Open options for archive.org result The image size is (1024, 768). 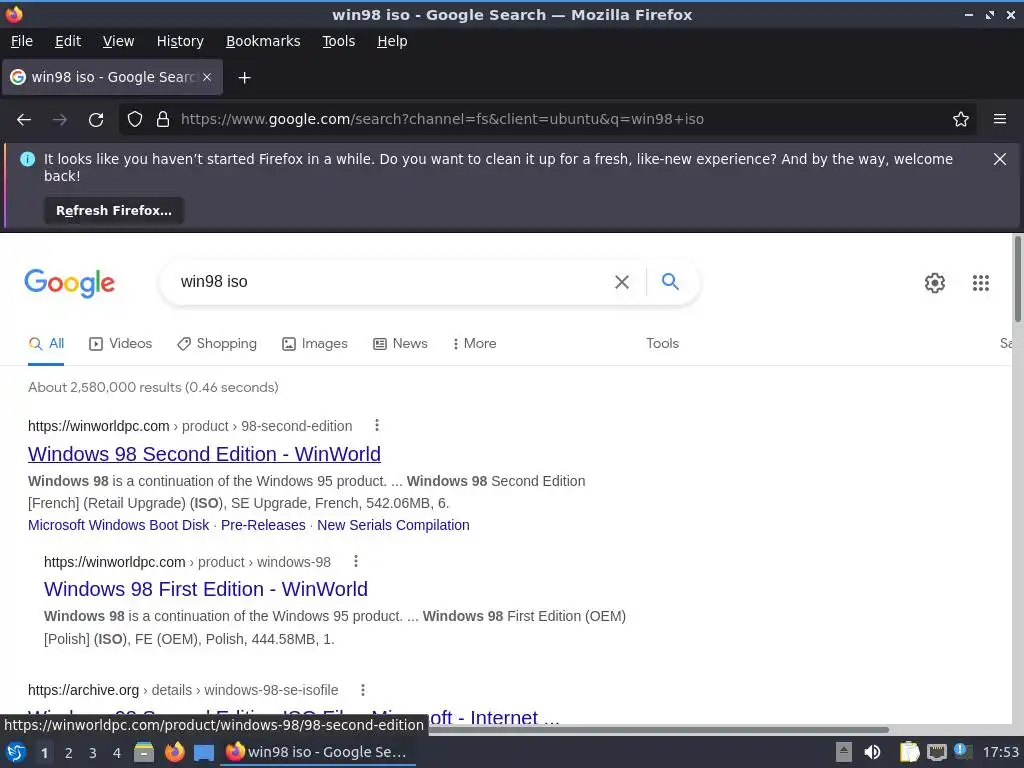coord(363,690)
